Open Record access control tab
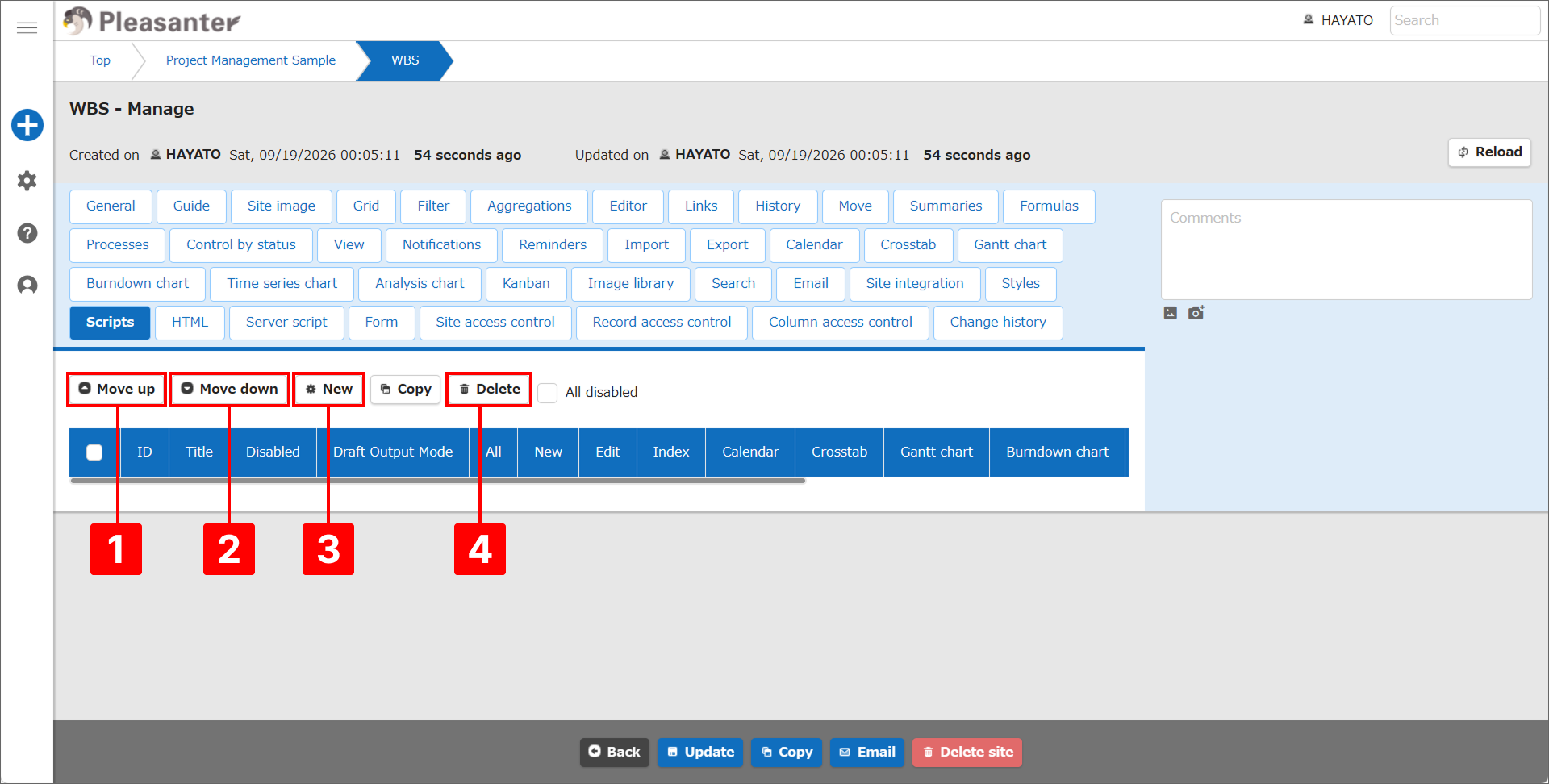Image resolution: width=1549 pixels, height=784 pixels. 662,323
